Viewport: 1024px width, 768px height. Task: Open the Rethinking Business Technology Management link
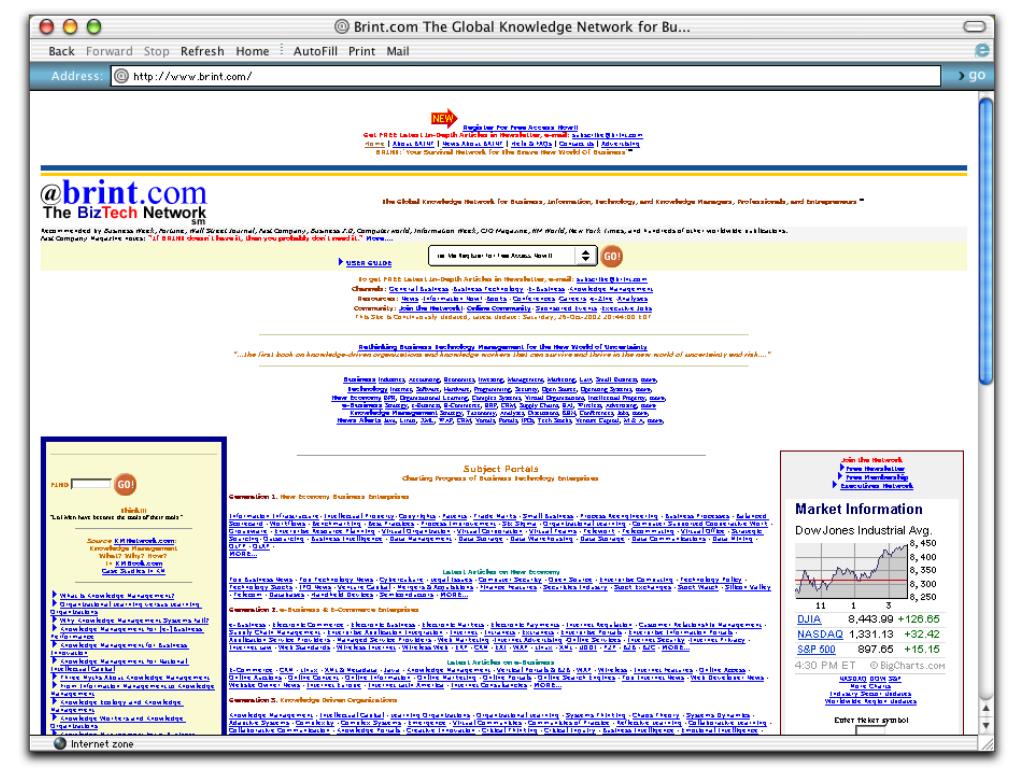pyautogui.click(x=502, y=347)
